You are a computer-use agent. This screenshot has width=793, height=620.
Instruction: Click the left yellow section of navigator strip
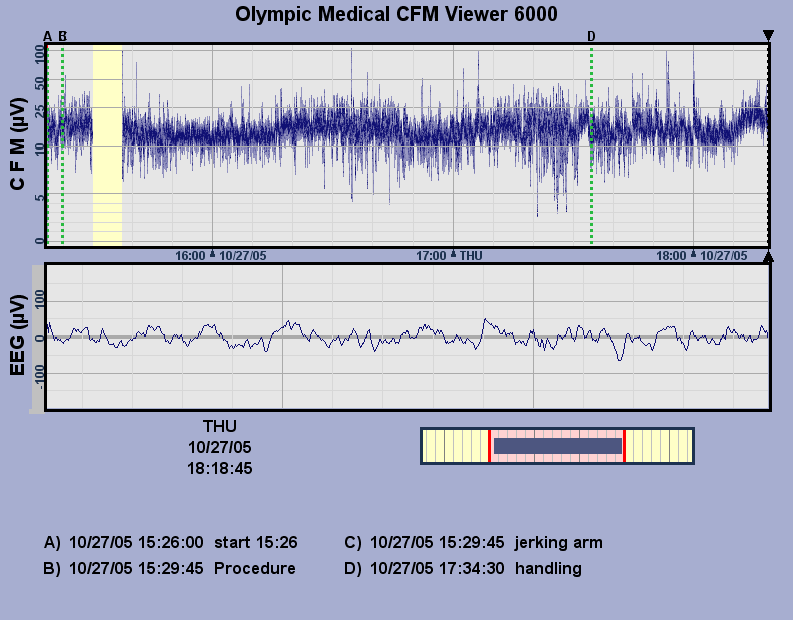[x=455, y=446]
